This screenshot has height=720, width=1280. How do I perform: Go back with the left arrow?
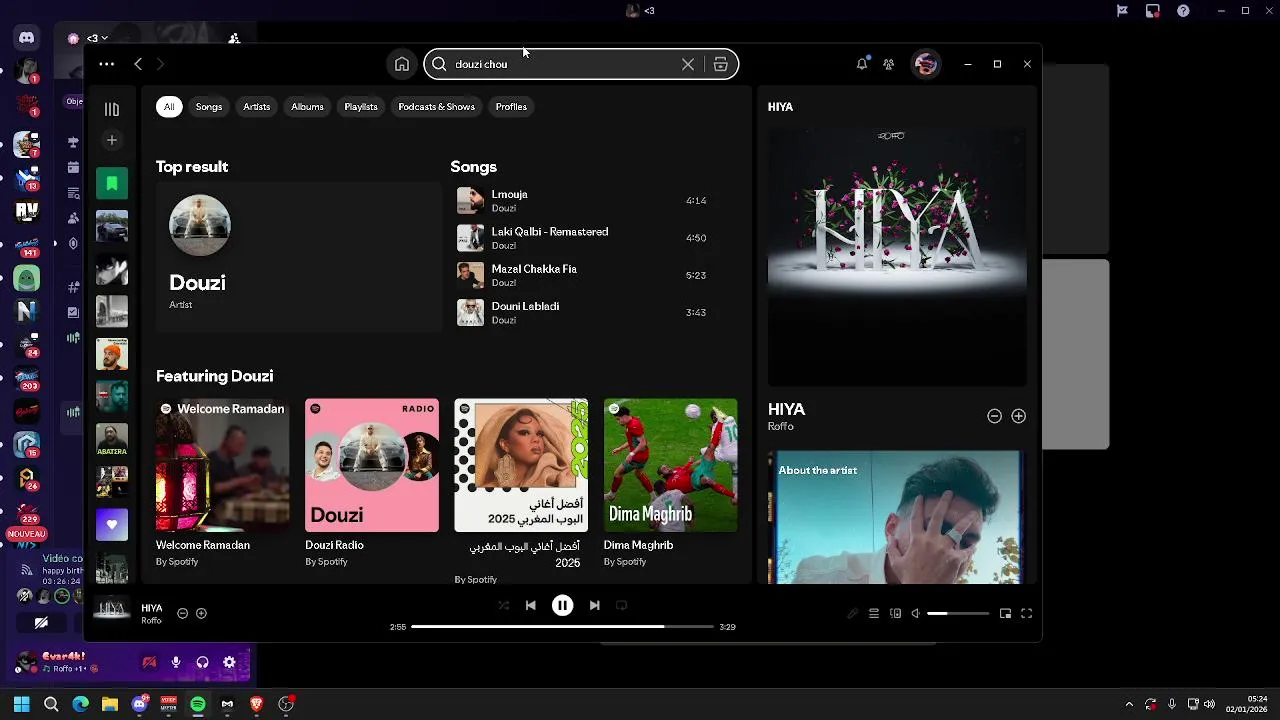(x=138, y=64)
